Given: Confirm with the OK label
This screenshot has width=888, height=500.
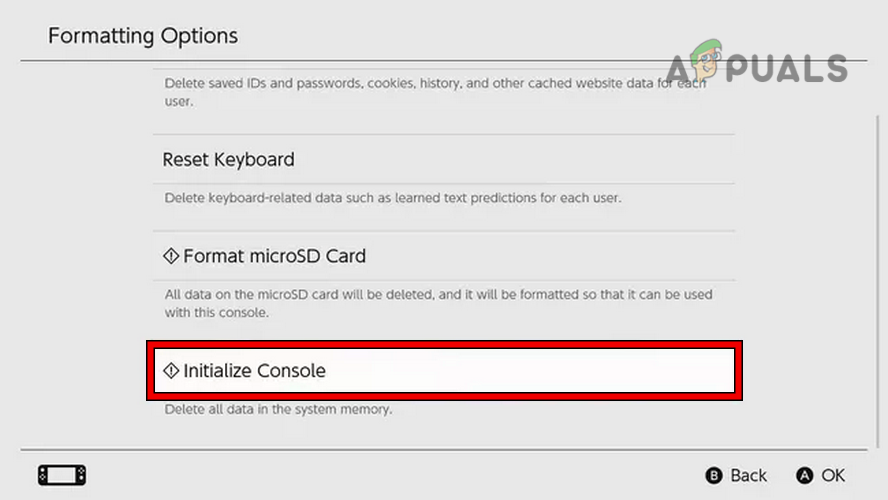Looking at the screenshot, I should pos(833,475).
